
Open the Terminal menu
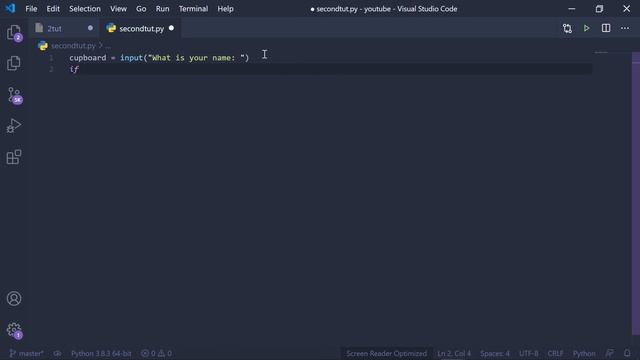193,9
